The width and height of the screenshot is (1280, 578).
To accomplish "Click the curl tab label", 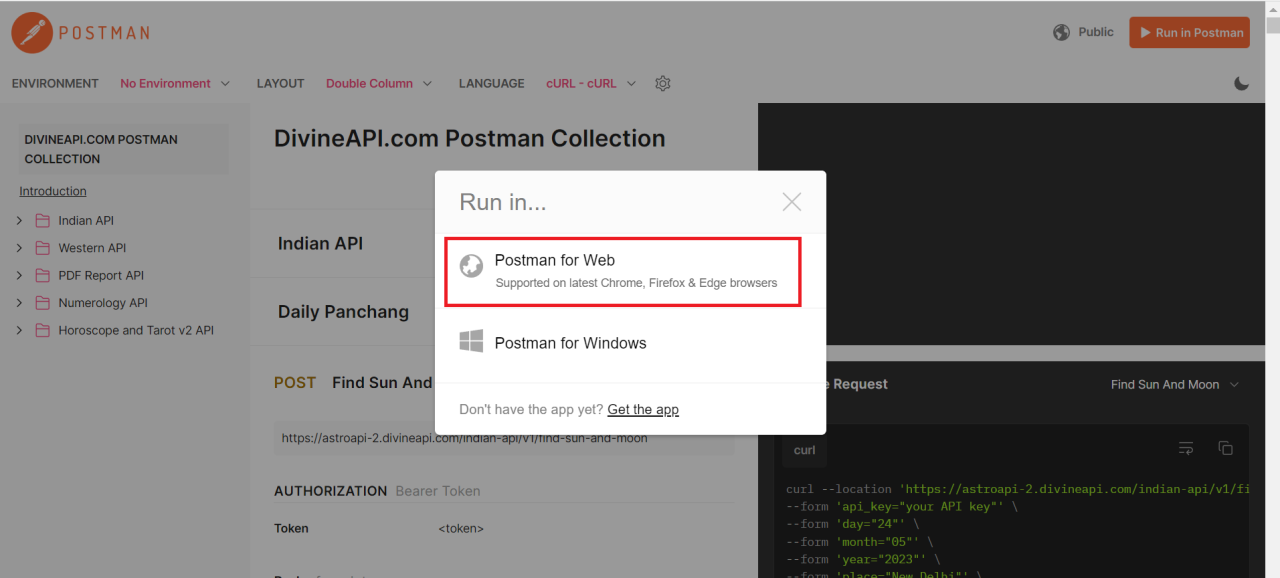I will point(805,450).
